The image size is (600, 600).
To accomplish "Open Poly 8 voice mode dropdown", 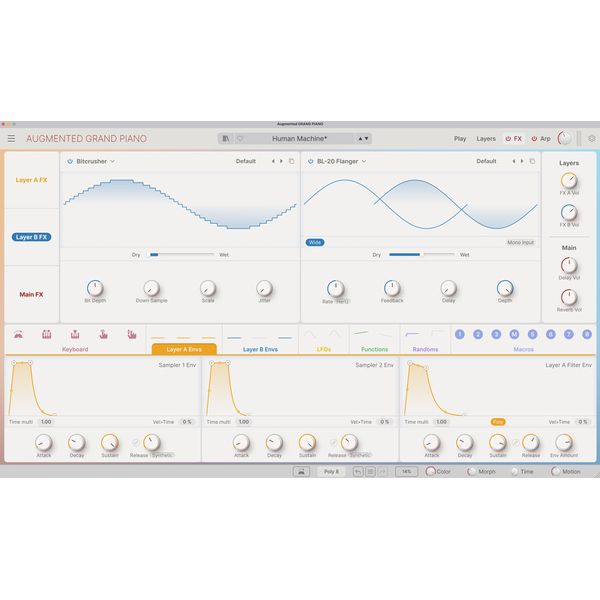I will click(x=331, y=472).
